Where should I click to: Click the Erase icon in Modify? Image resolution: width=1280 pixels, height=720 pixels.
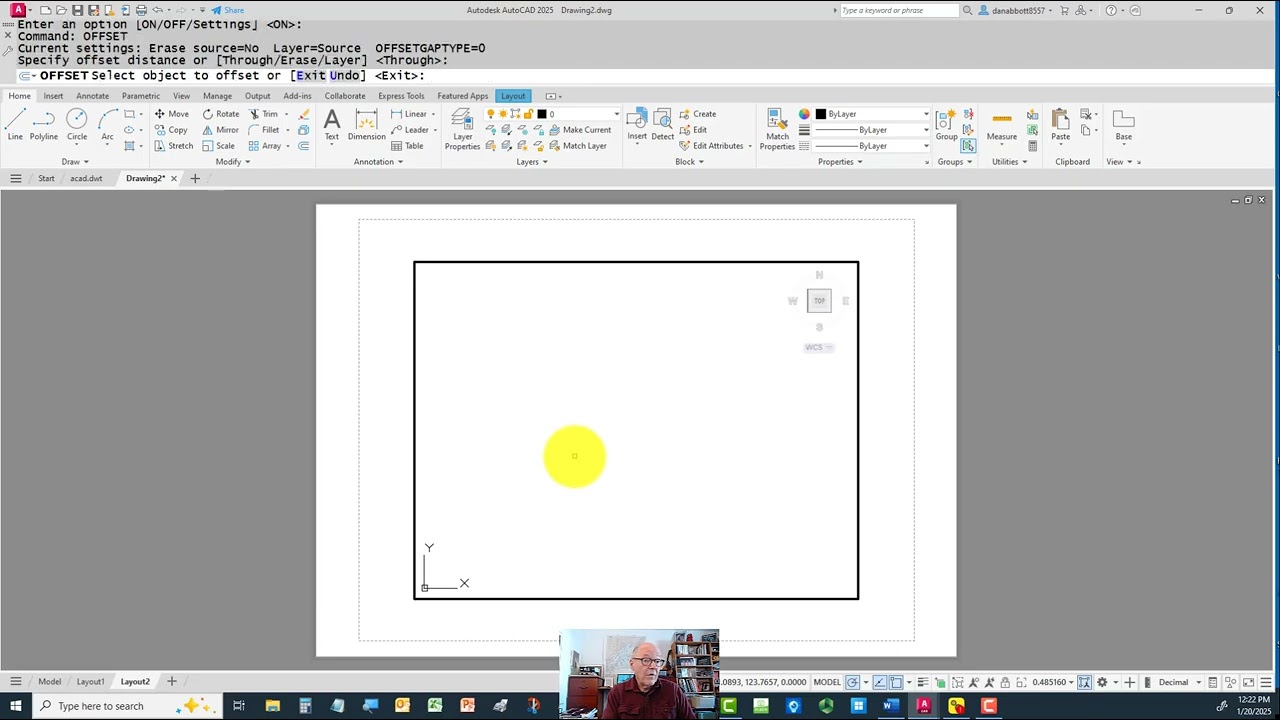304,114
